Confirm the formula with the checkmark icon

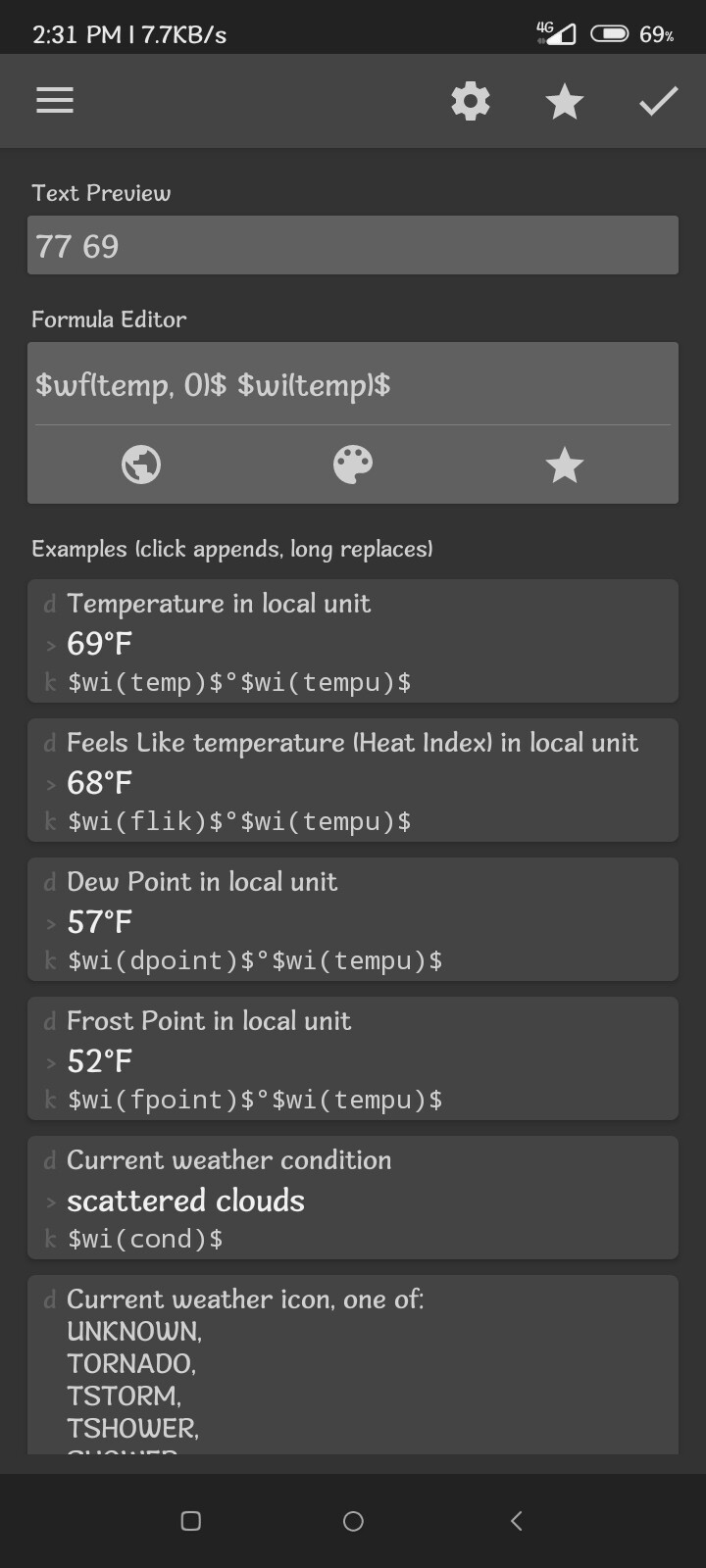coord(658,101)
